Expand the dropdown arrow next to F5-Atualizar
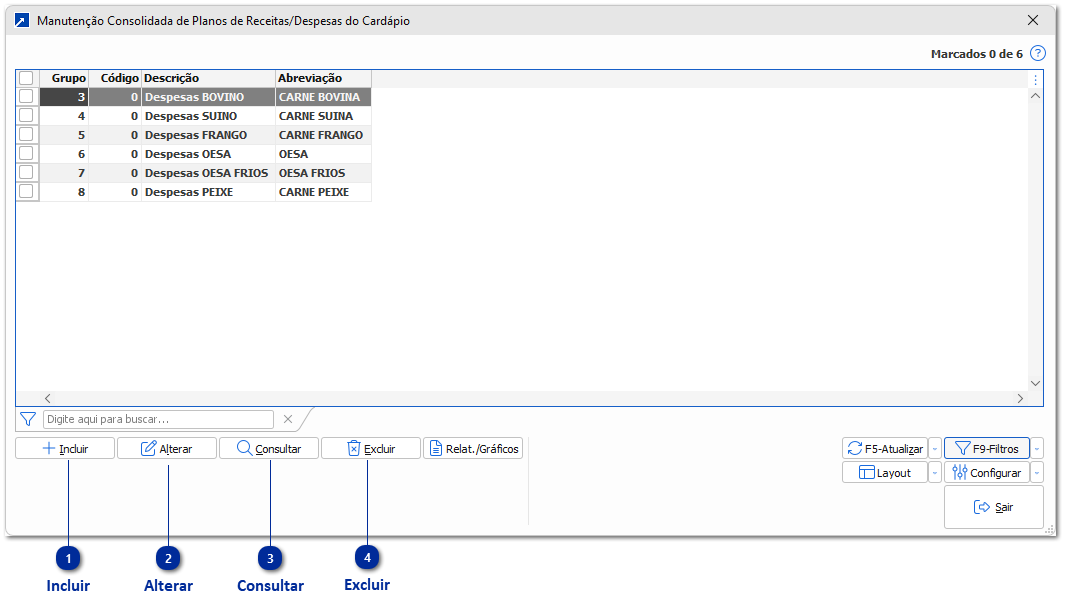Viewport: 1065px width, 612px height. coord(935,449)
